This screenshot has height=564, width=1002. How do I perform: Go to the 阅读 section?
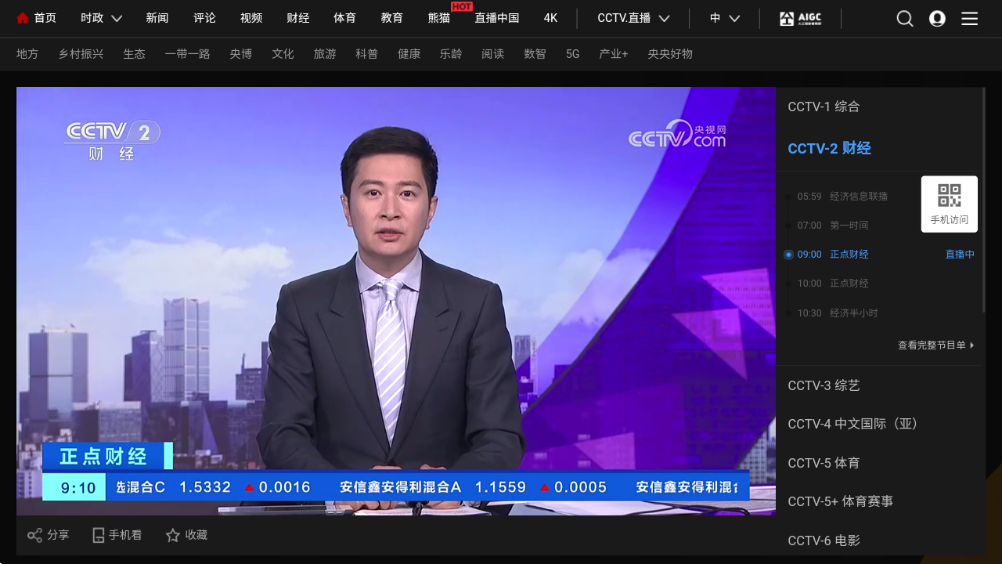[x=493, y=54]
